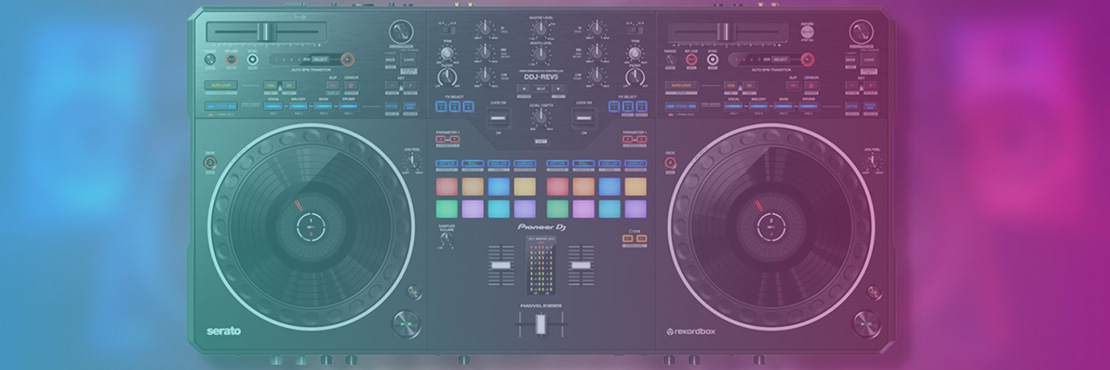Toggle the left deck SYNC button
The image size is (1110, 370).
253,60
